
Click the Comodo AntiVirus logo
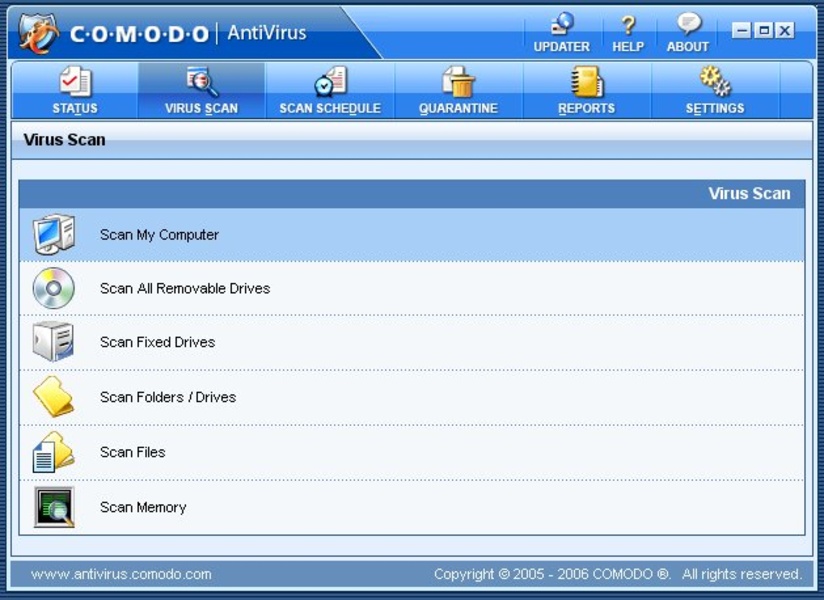point(40,33)
